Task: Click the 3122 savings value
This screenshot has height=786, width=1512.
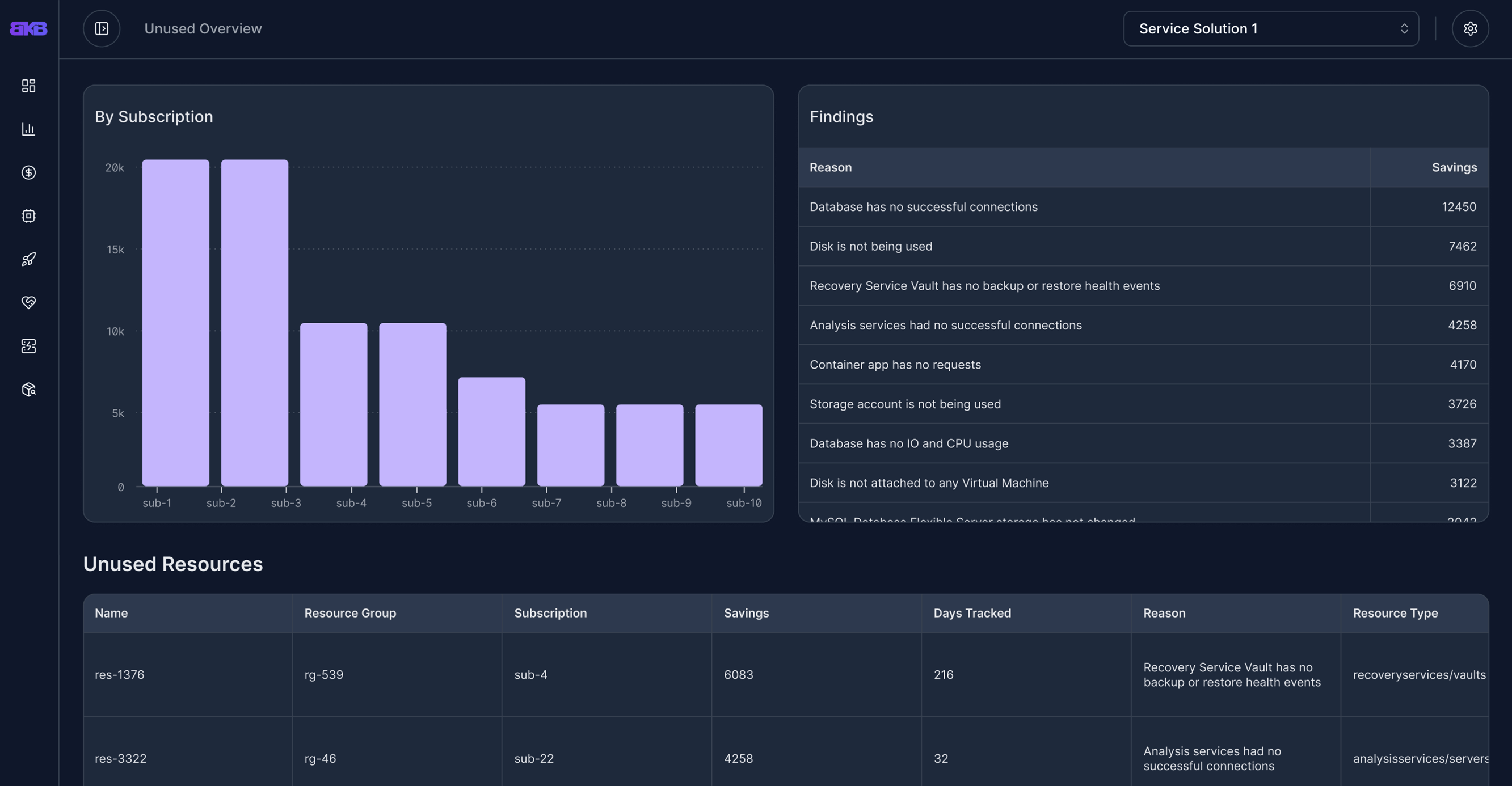Action: (1463, 482)
